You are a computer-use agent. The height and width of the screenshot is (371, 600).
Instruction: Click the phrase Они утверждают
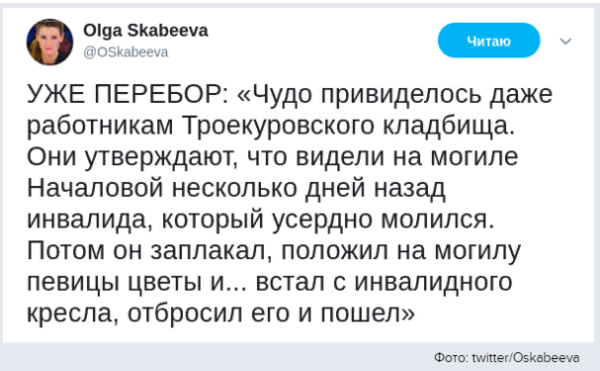click(x=132, y=157)
